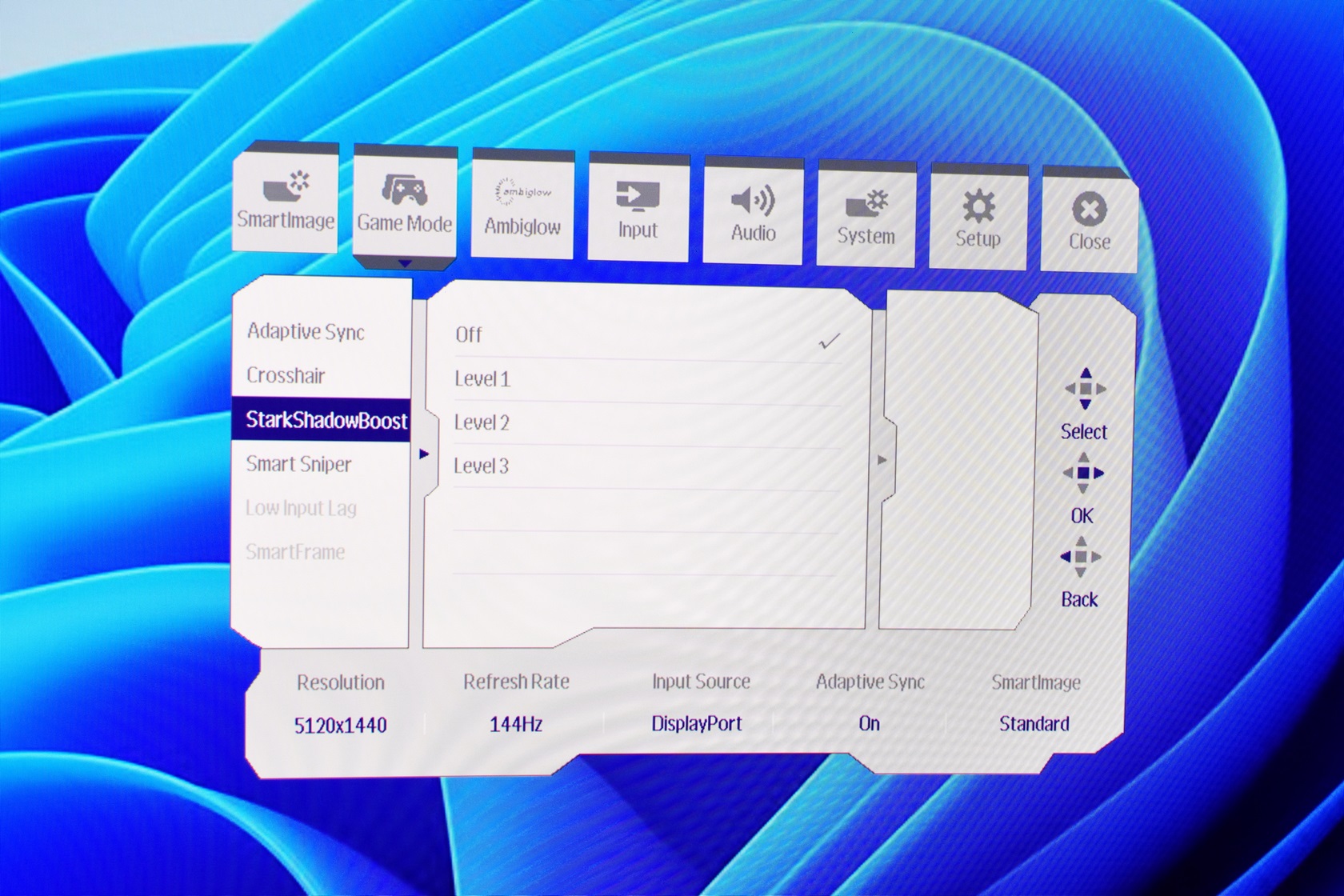Viewport: 1344px width, 896px height.
Task: Click the DisplayPort input source value
Action: click(x=697, y=723)
